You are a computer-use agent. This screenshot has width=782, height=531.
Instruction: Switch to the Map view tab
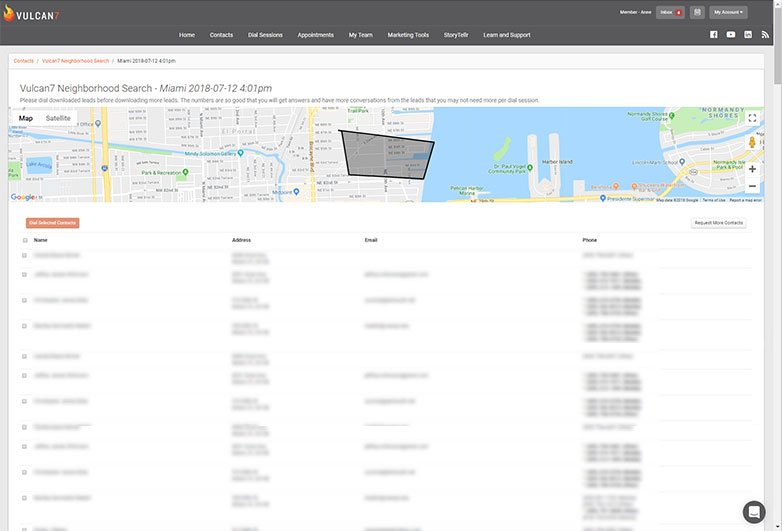pos(26,118)
